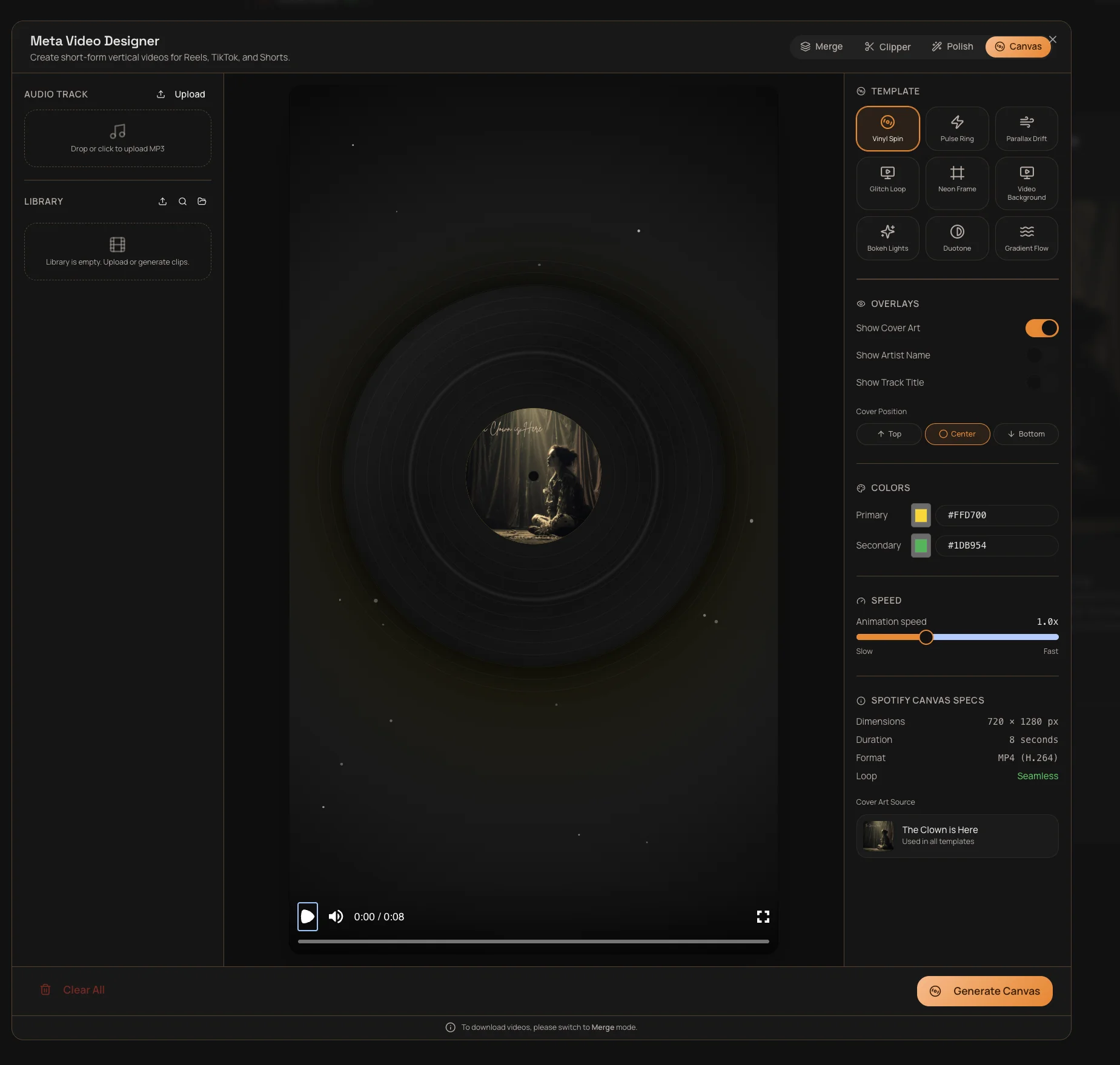
Task: Switch to the Canvas tab
Action: pos(1018,47)
